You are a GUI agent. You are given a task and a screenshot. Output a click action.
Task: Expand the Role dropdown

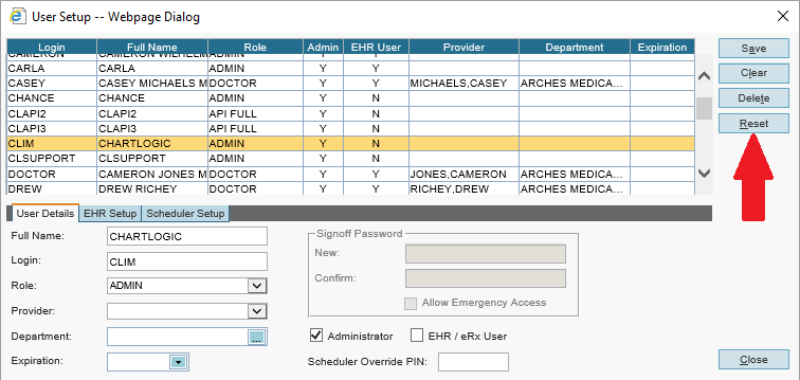[x=257, y=286]
